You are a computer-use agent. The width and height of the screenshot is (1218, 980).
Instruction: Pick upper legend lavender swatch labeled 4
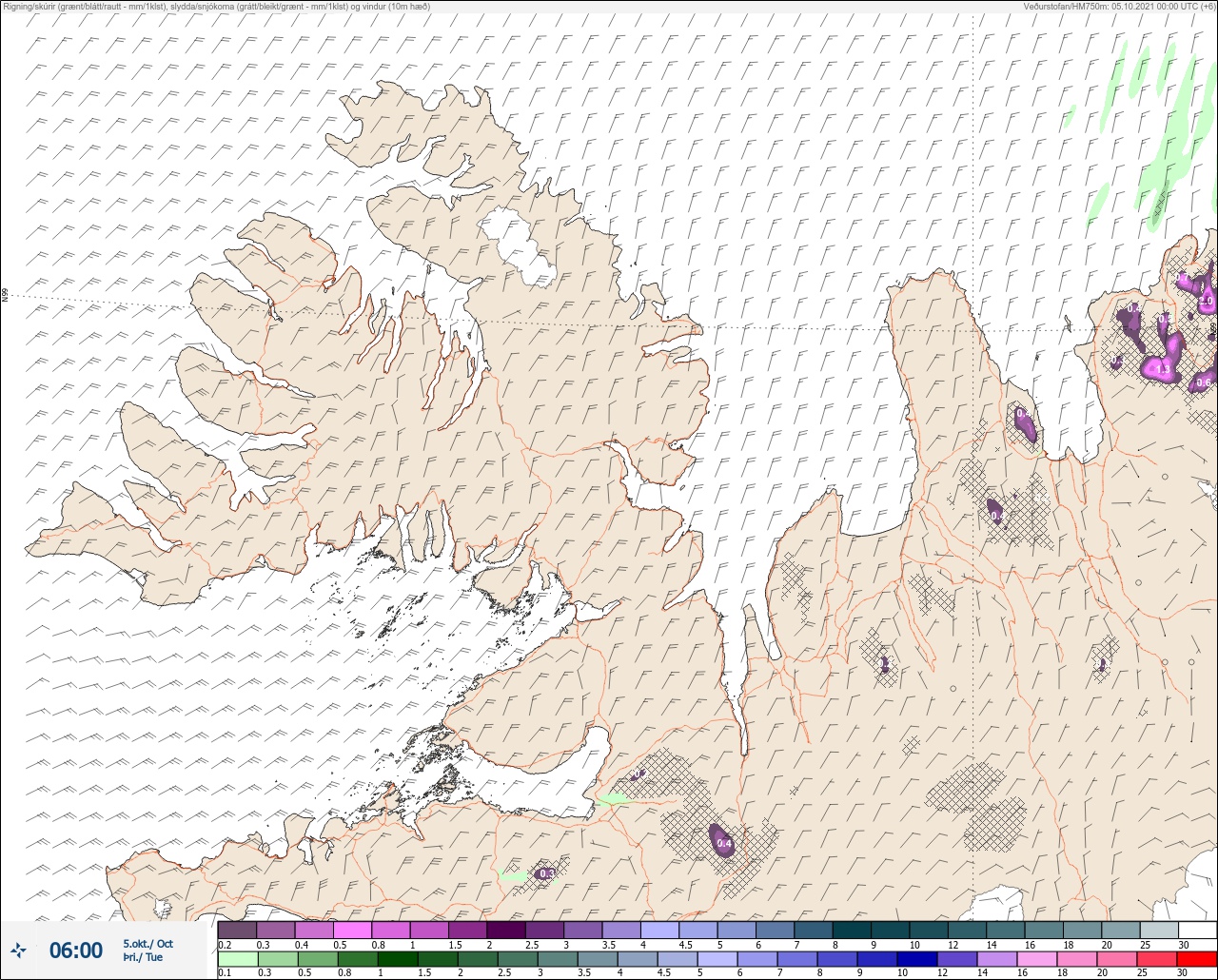coord(659,930)
